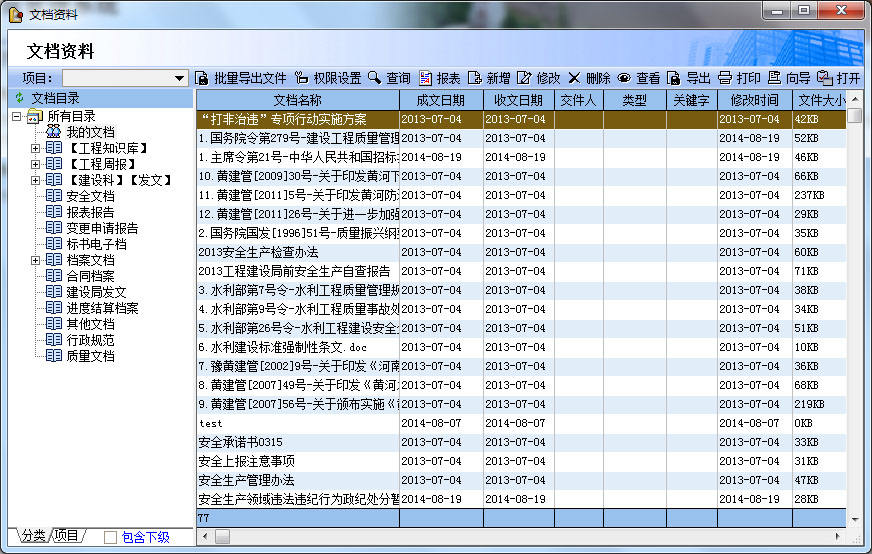872x554 pixels.
Task: Click the 打印 printer icon
Action: (x=725, y=78)
